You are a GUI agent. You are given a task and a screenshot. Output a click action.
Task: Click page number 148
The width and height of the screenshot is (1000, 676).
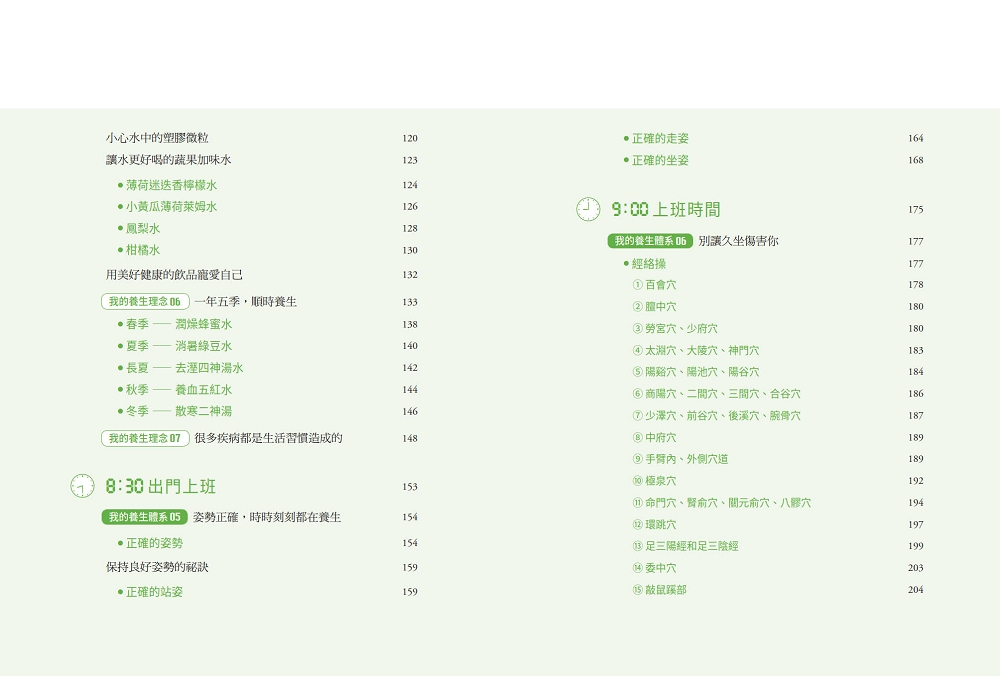point(410,439)
